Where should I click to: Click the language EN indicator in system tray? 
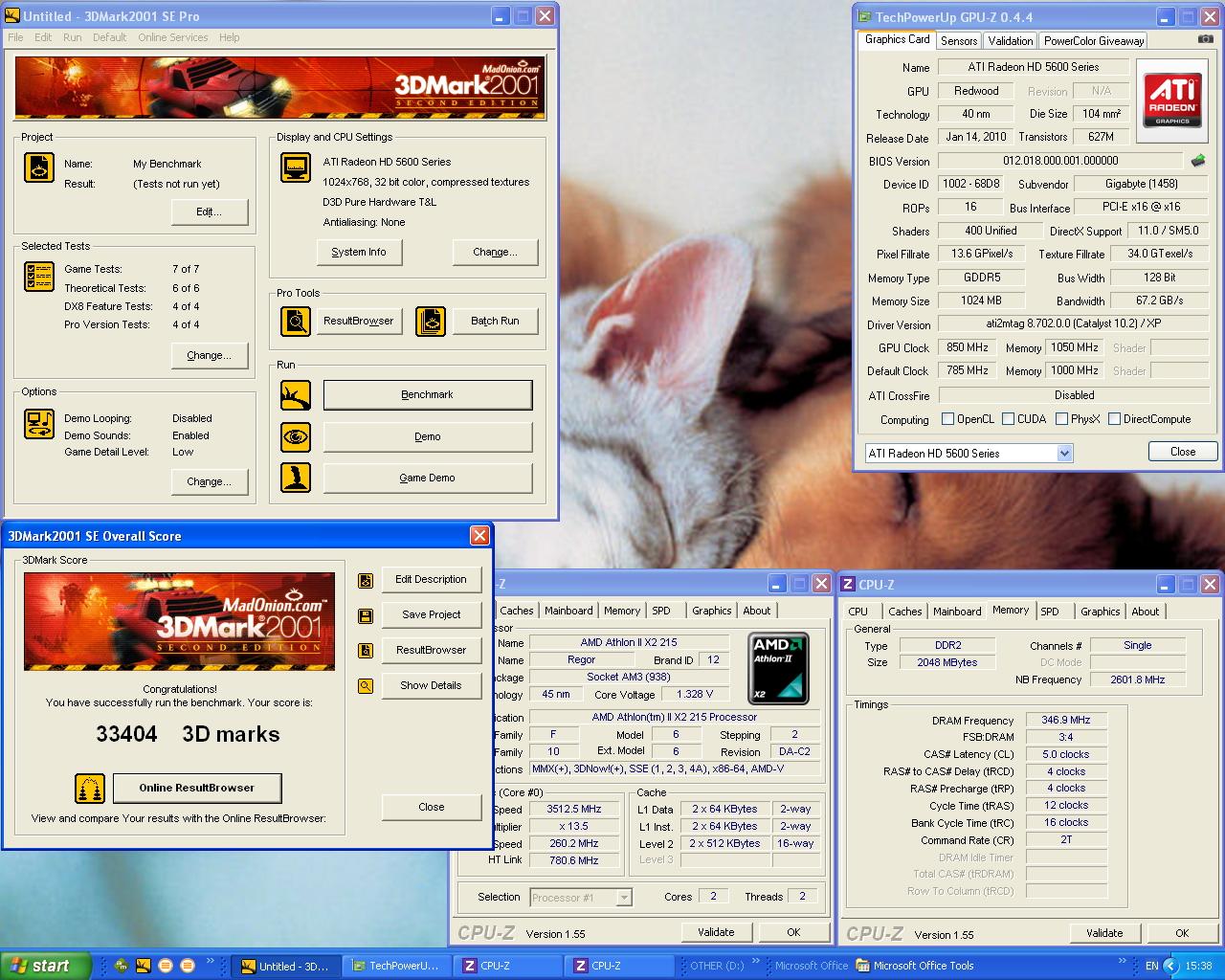point(1152,966)
